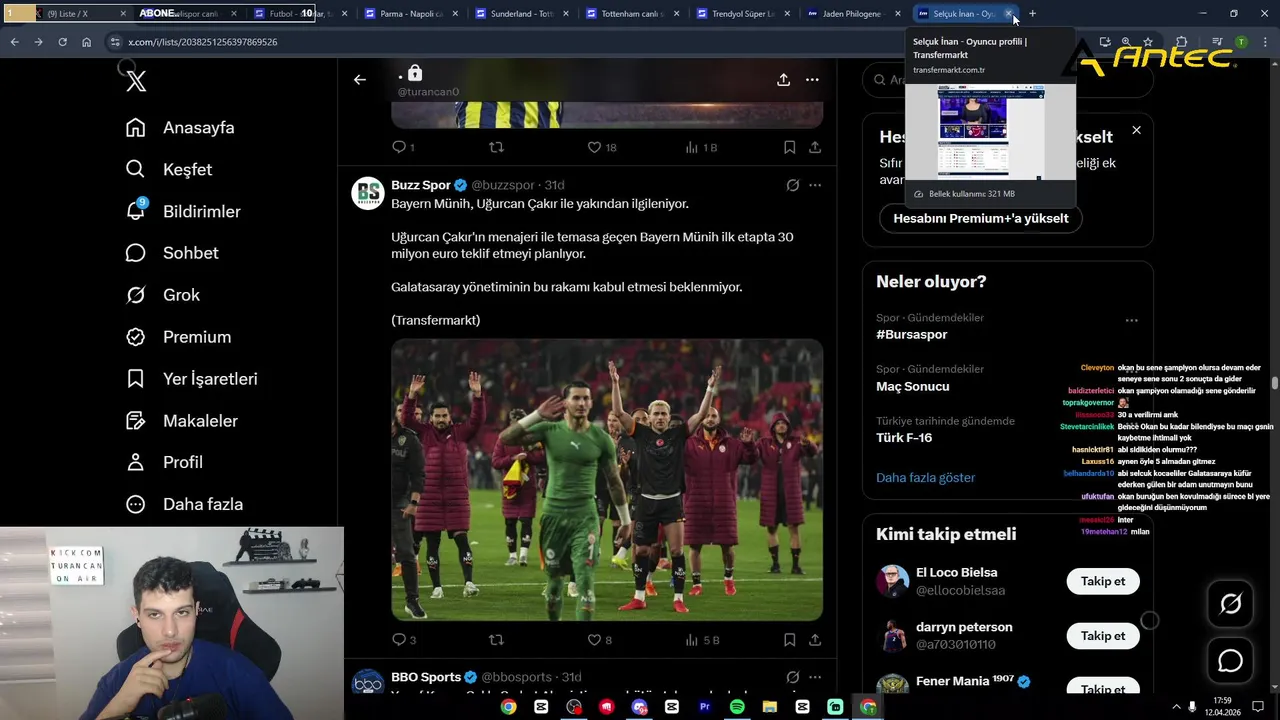This screenshot has height=720, width=1280.
Task: Open Buzz Spor account name
Action: (x=421, y=185)
